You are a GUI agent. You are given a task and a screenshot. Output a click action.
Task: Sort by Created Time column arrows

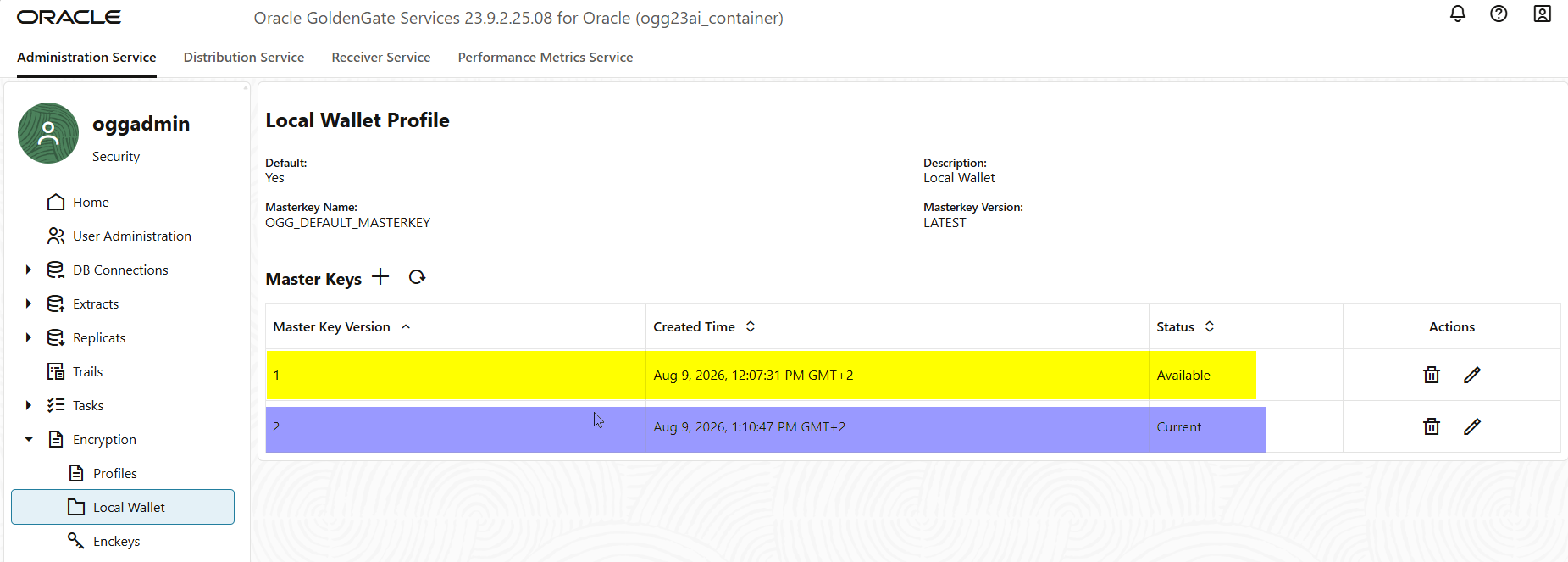pyautogui.click(x=751, y=326)
